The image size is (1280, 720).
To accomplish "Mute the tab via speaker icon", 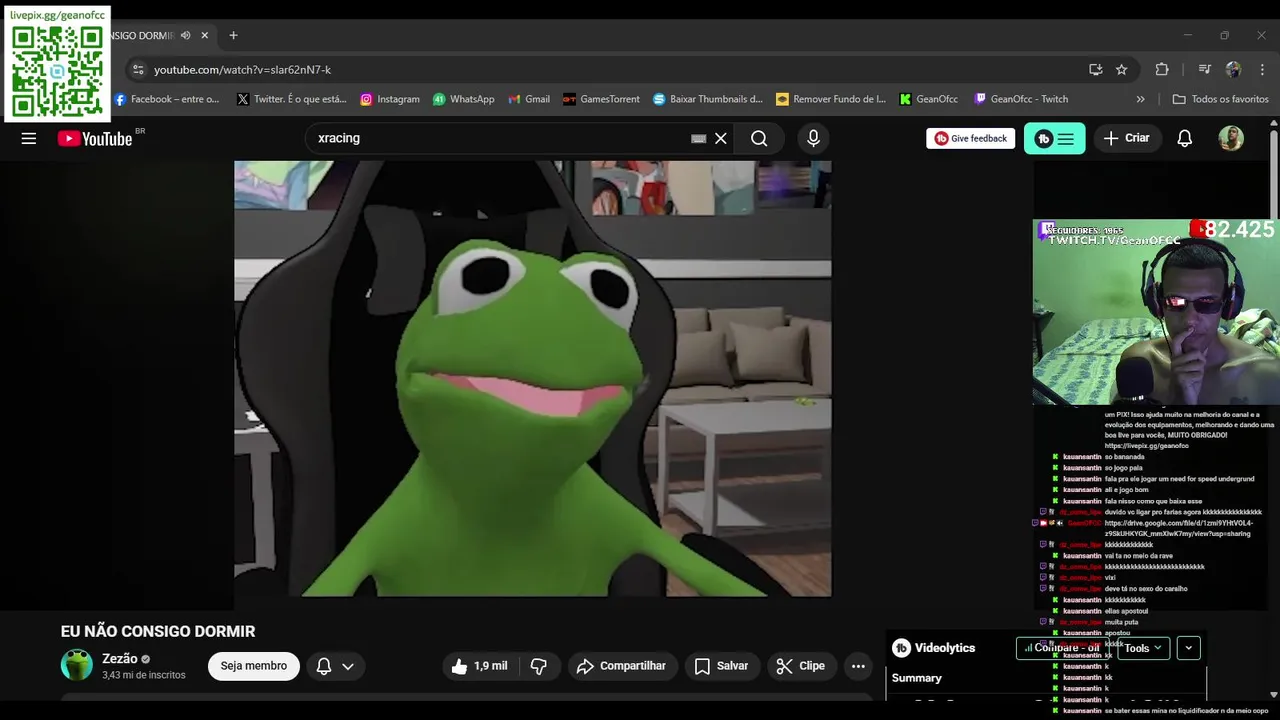I will [185, 35].
